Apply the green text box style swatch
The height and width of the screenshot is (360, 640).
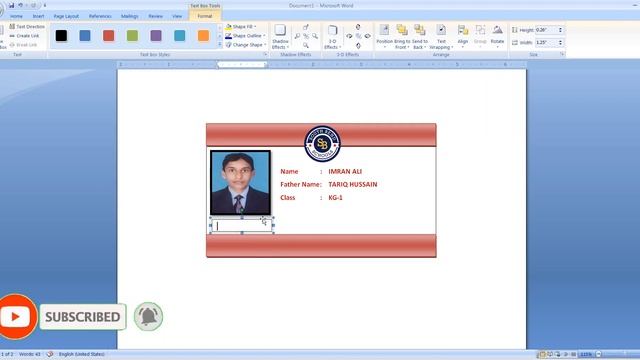[132, 36]
